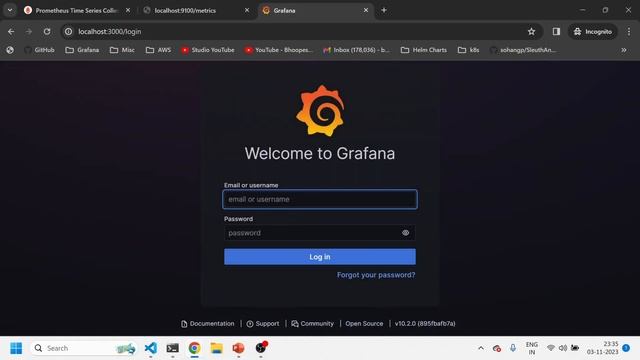
Task: Open the Community footer link
Action: pos(313,324)
